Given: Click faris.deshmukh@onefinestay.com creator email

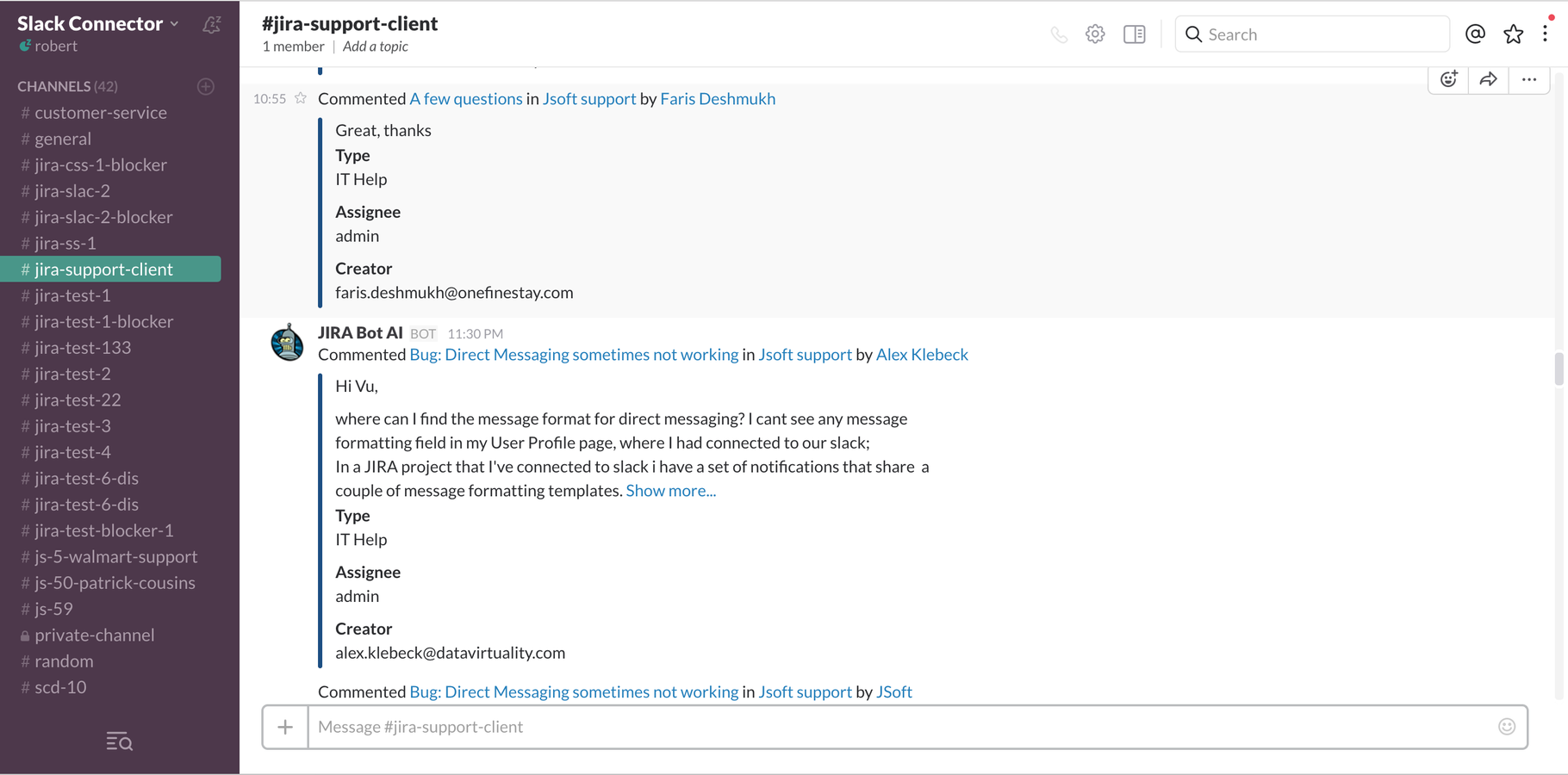Looking at the screenshot, I should pos(454,293).
